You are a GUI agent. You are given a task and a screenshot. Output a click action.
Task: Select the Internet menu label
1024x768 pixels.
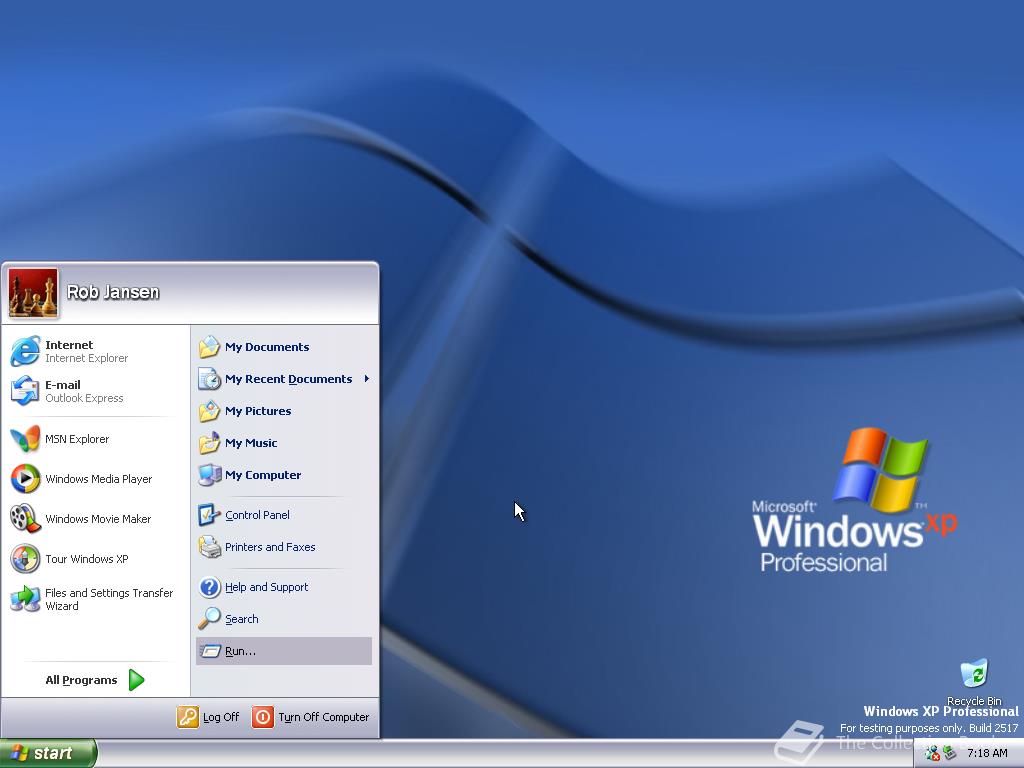click(69, 345)
